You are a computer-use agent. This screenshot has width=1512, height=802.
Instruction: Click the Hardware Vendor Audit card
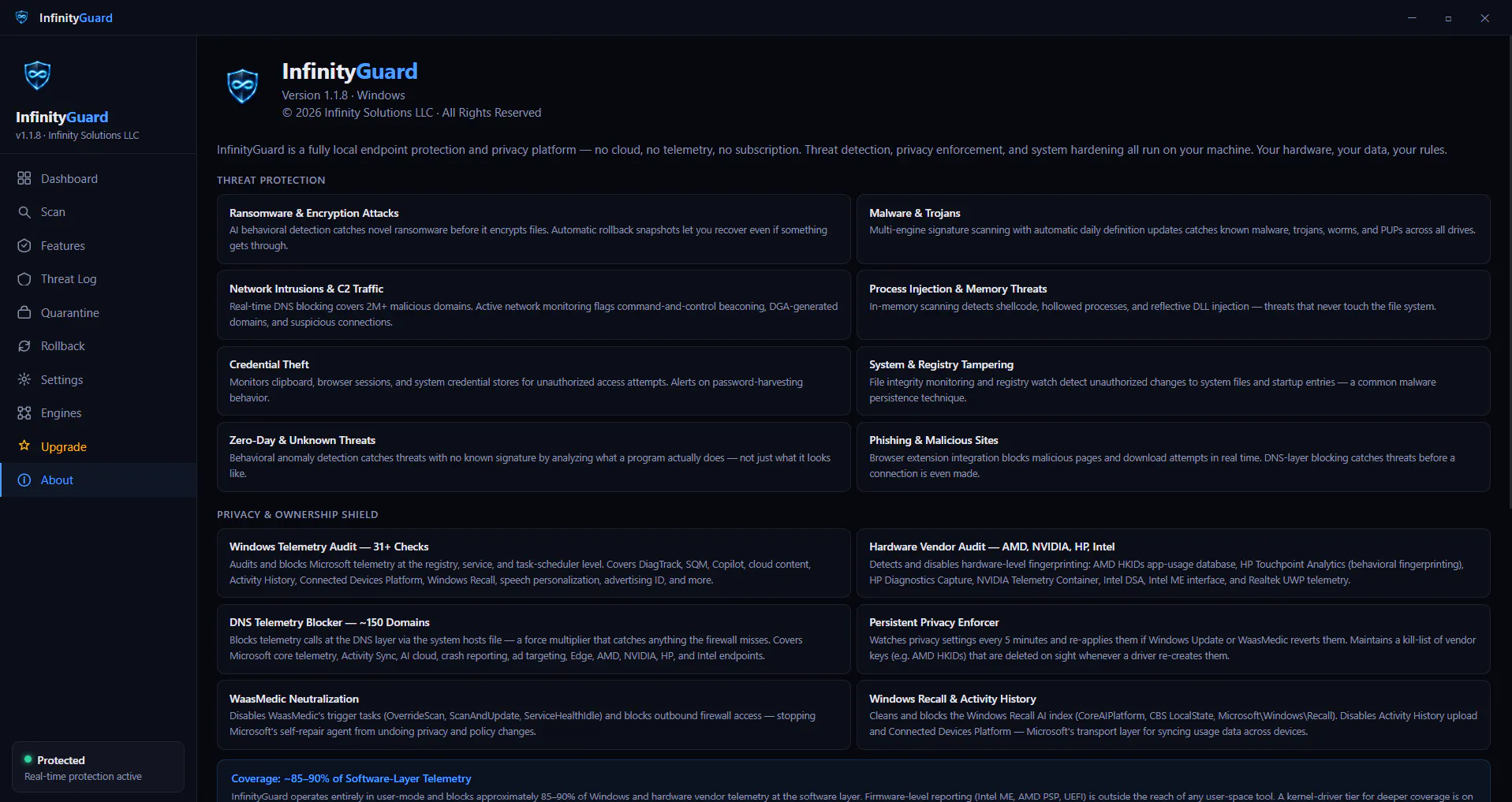1173,563
